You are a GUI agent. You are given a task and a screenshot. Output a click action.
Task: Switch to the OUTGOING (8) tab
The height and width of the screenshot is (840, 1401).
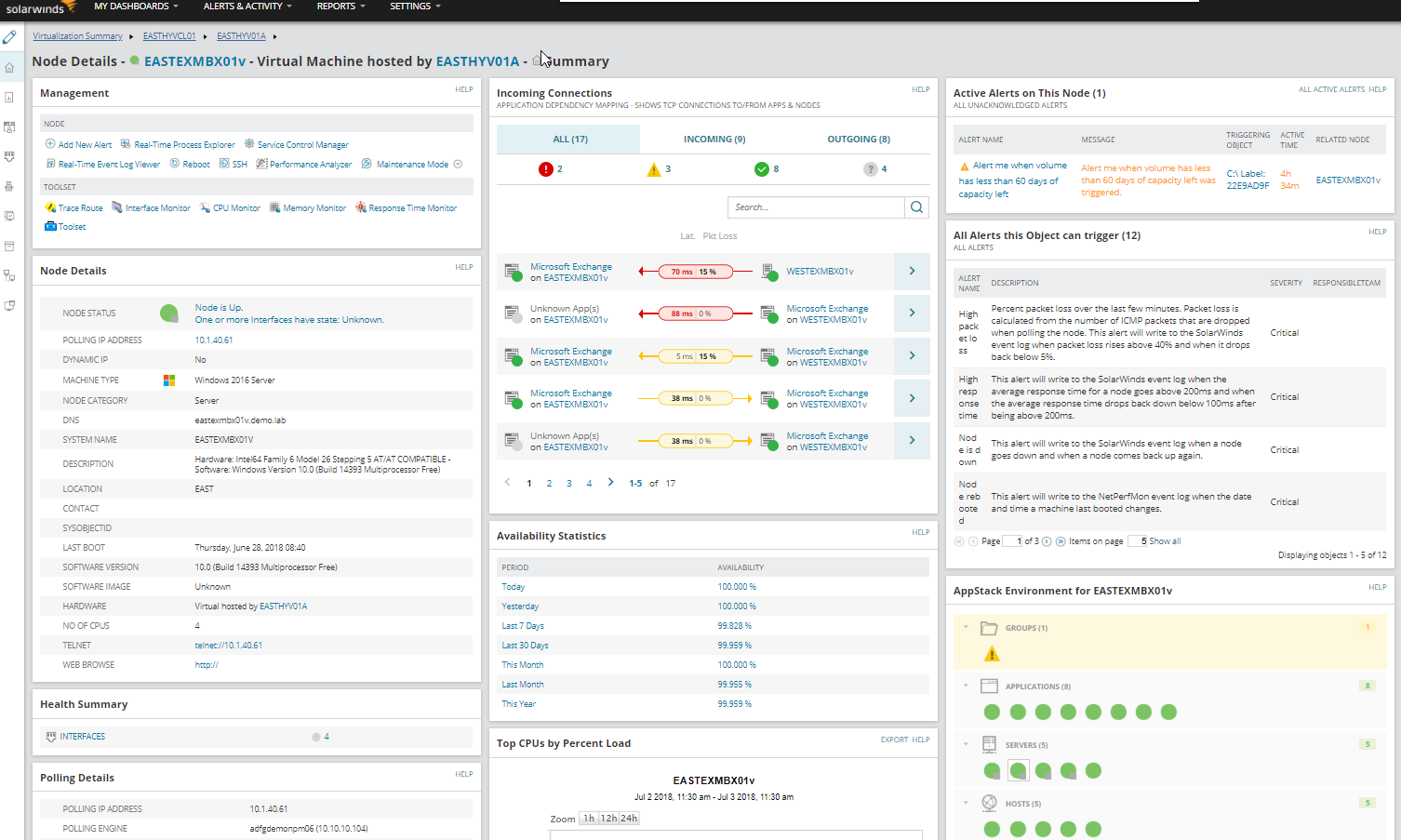pyautogui.click(x=859, y=139)
